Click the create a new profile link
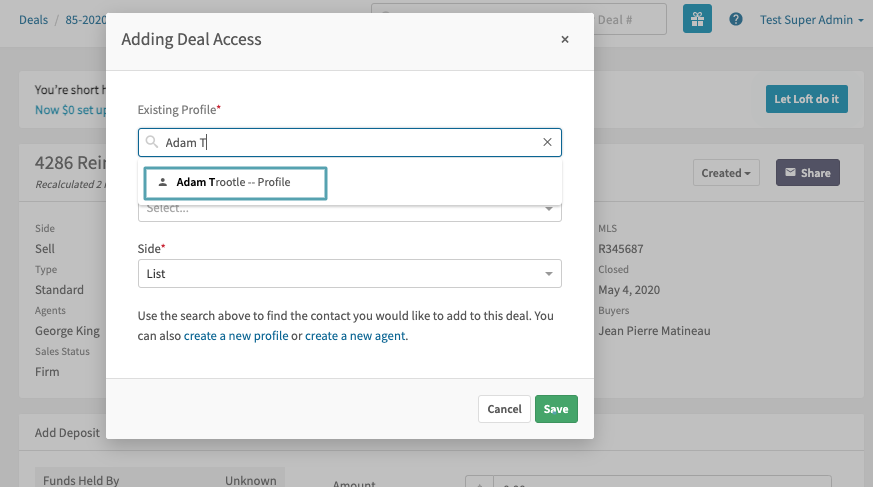This screenshot has width=873, height=487. pos(236,336)
